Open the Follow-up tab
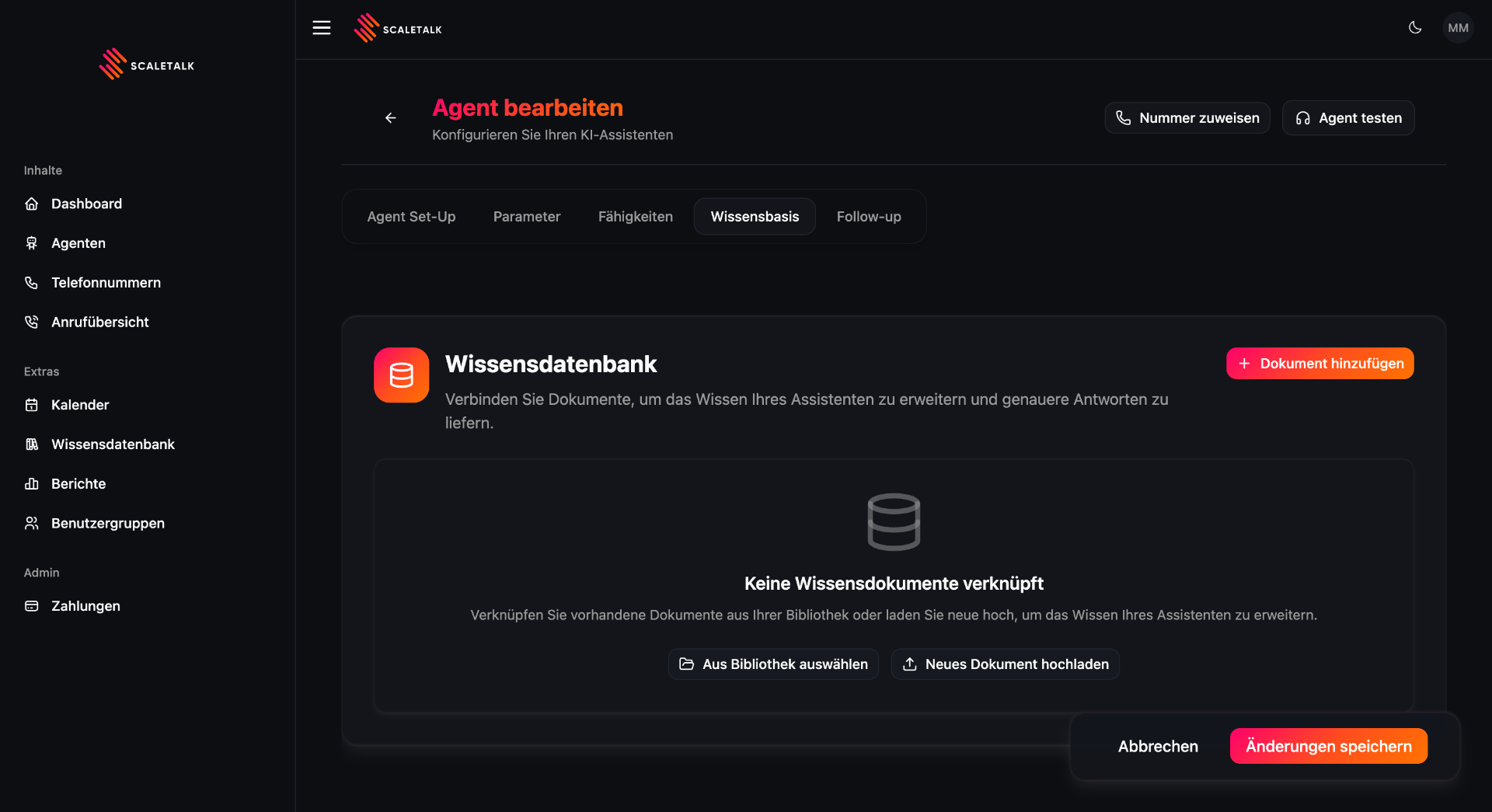 coord(869,217)
